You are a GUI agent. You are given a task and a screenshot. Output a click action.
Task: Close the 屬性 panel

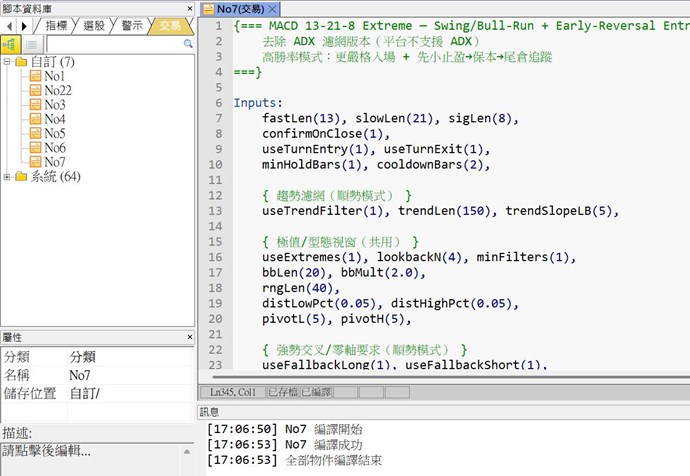click(x=188, y=338)
